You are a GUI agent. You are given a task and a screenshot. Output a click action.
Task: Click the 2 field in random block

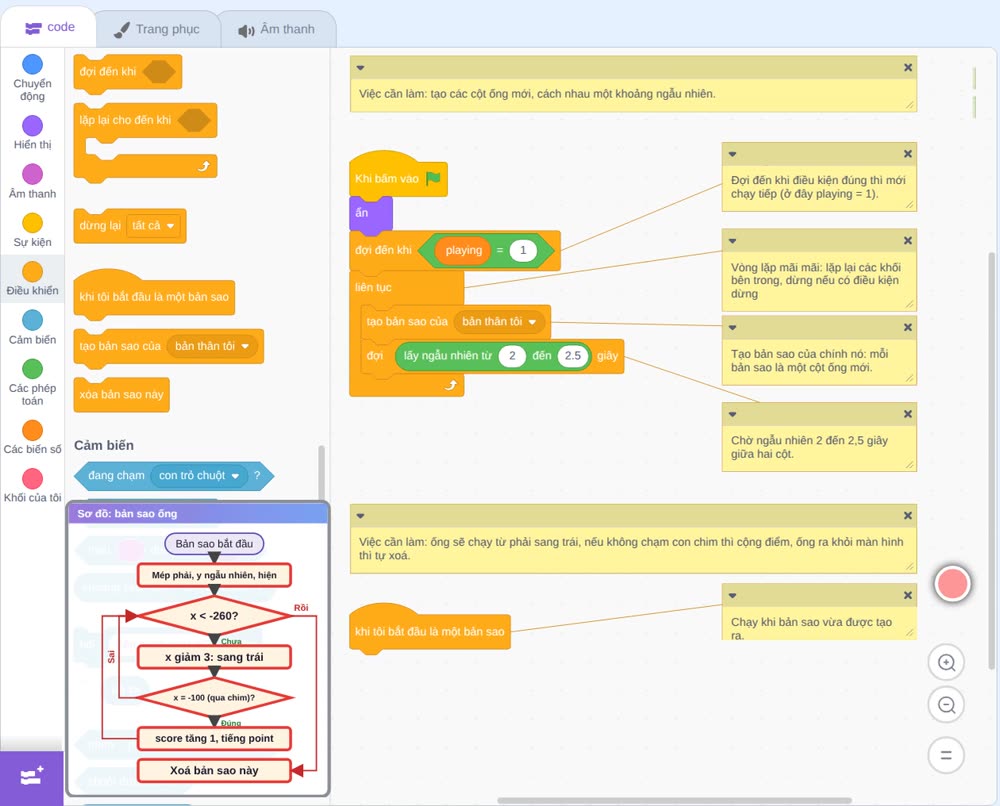512,355
